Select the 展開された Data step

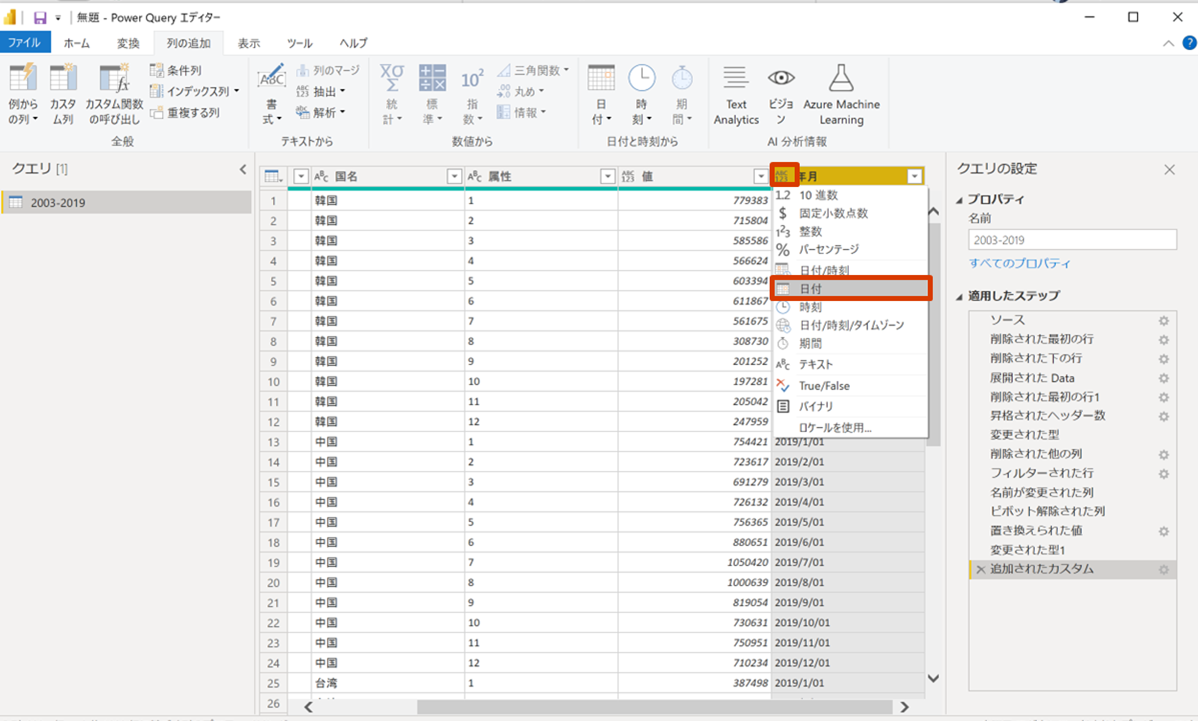[x=1071, y=378]
